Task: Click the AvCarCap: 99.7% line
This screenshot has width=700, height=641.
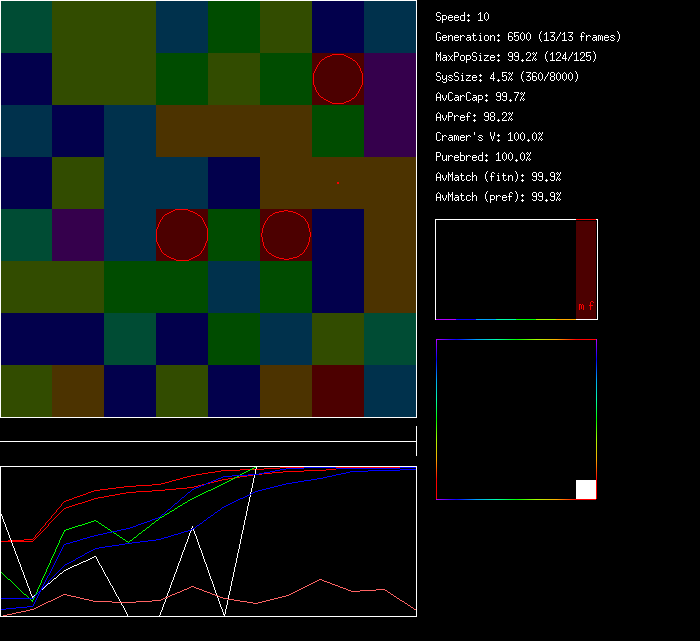Action: [x=480, y=97]
